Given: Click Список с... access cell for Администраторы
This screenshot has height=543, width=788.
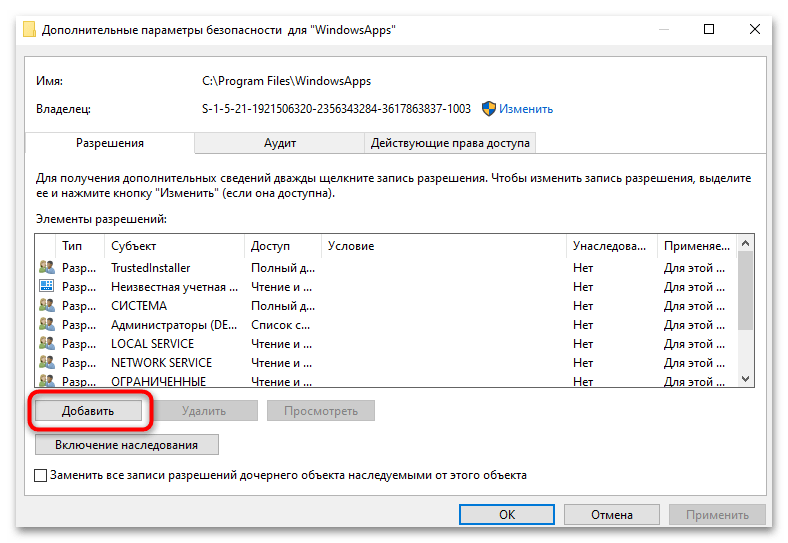Looking at the screenshot, I should pyautogui.click(x=280, y=325).
